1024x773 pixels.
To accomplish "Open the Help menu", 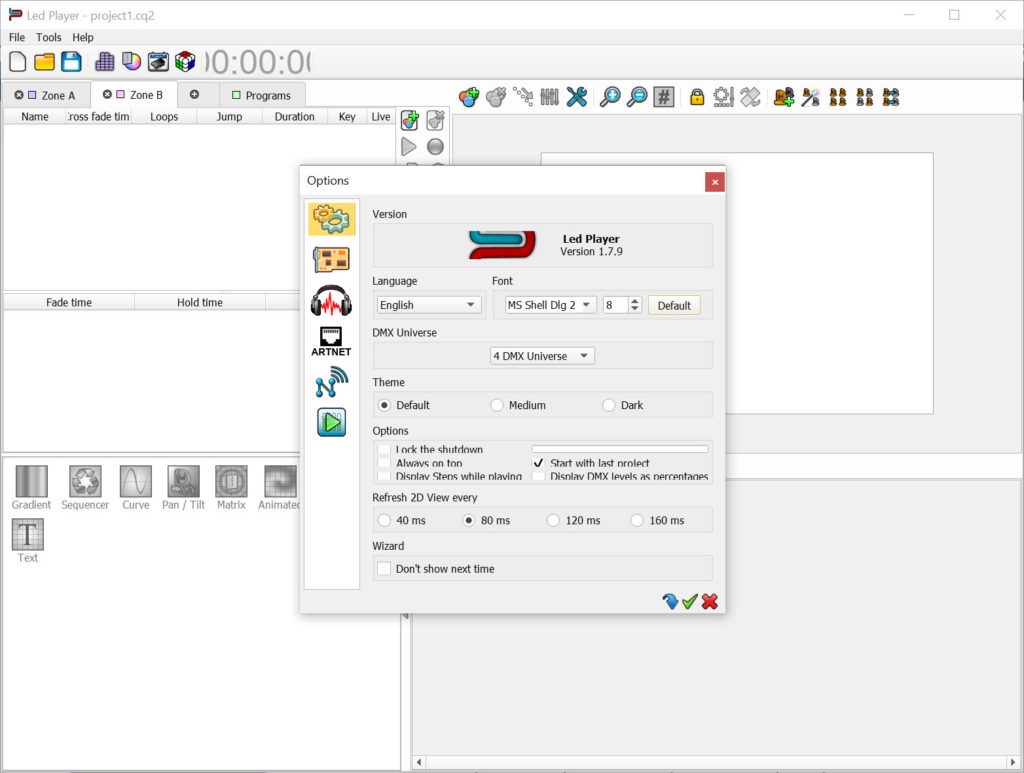I will [x=83, y=37].
